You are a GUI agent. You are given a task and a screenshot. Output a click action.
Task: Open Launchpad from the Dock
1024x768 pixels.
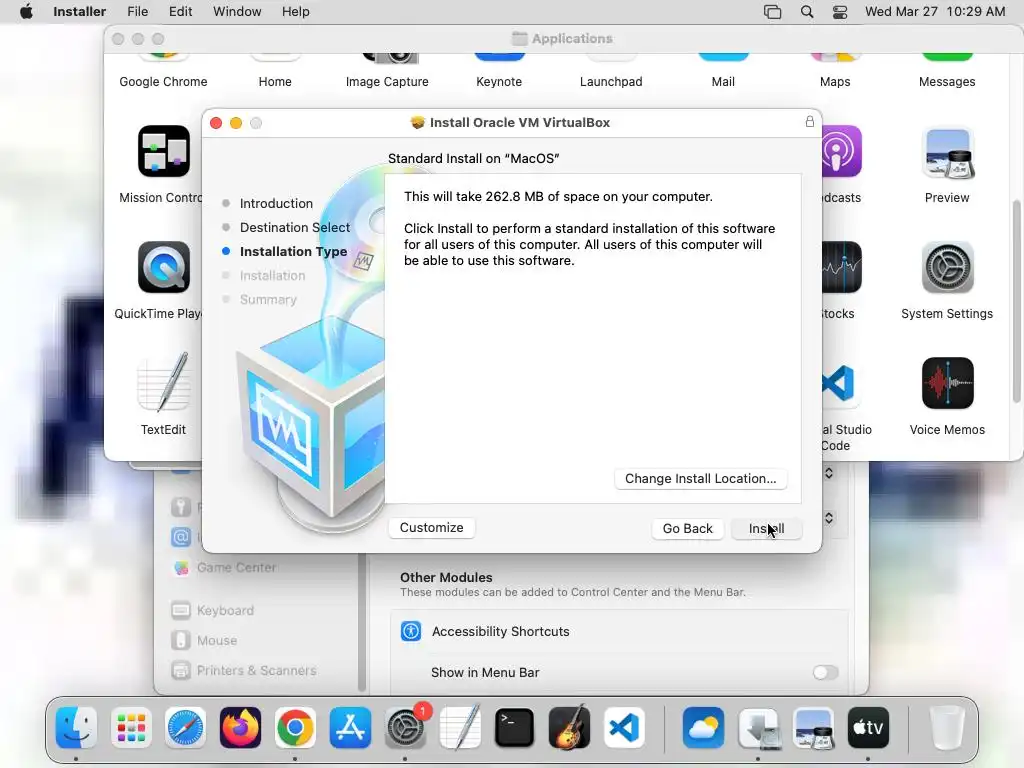click(x=131, y=728)
